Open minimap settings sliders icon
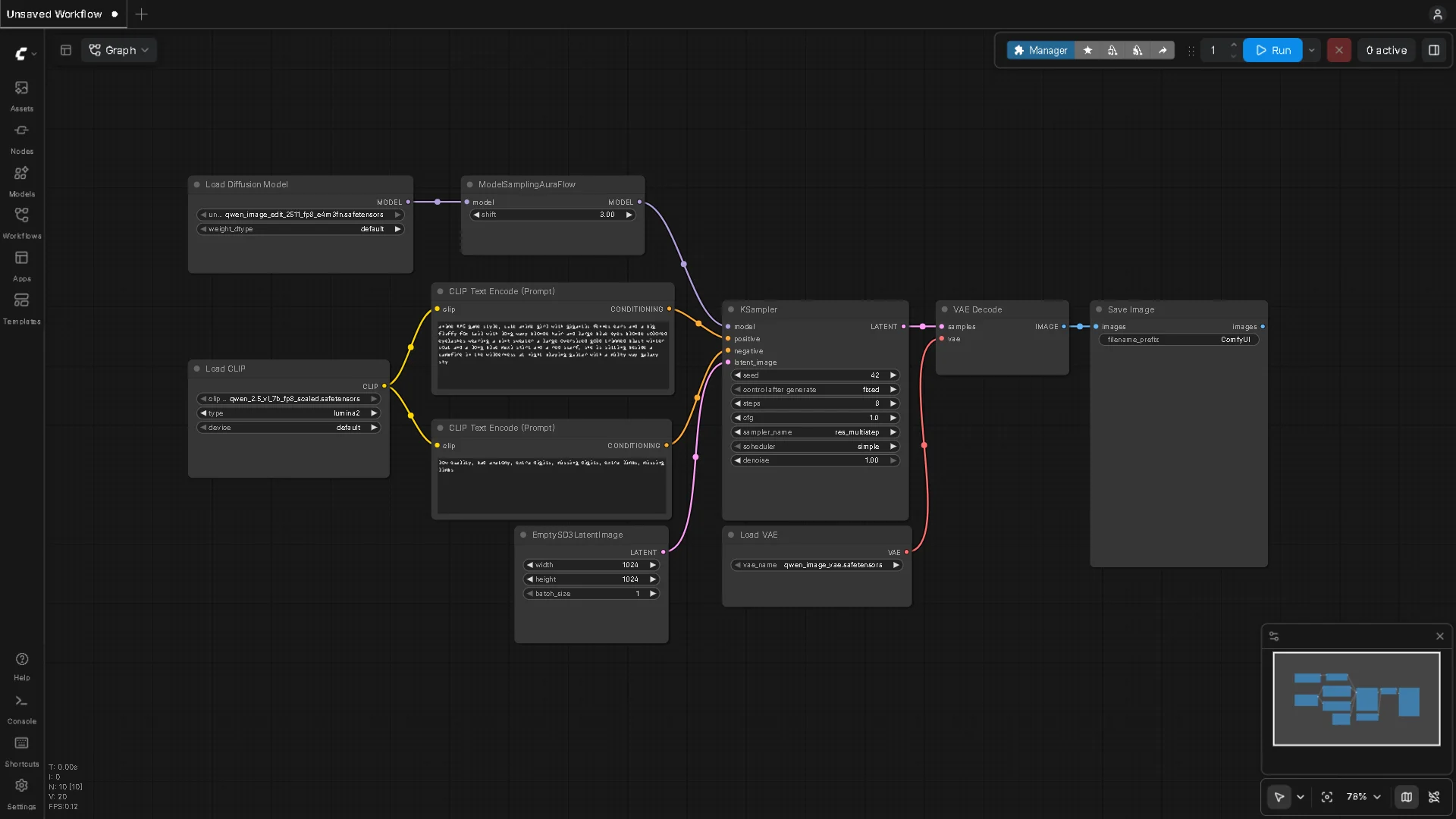The height and width of the screenshot is (819, 1456). (x=1274, y=636)
